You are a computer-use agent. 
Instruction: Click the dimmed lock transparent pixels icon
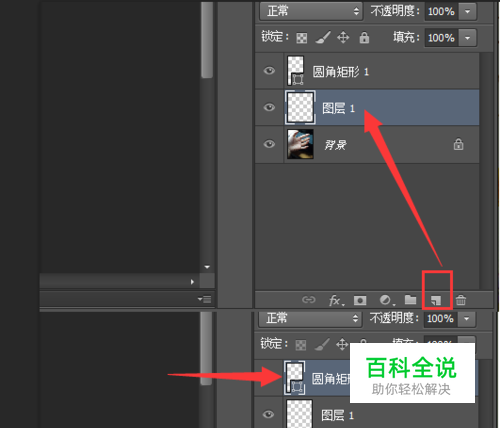tap(301, 345)
